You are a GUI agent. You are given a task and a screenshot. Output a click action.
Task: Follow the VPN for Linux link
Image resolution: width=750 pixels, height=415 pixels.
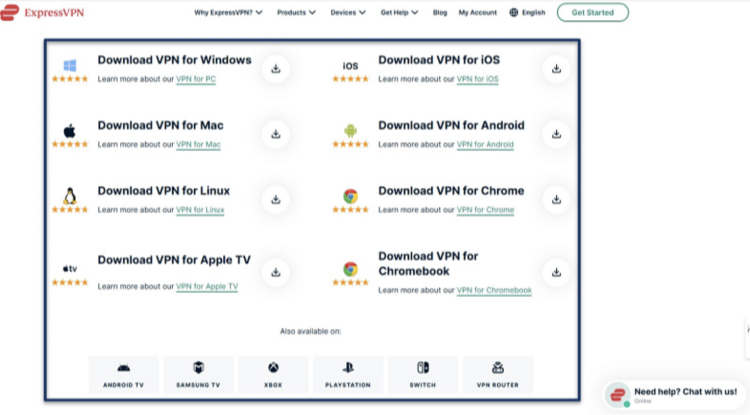[x=200, y=210]
